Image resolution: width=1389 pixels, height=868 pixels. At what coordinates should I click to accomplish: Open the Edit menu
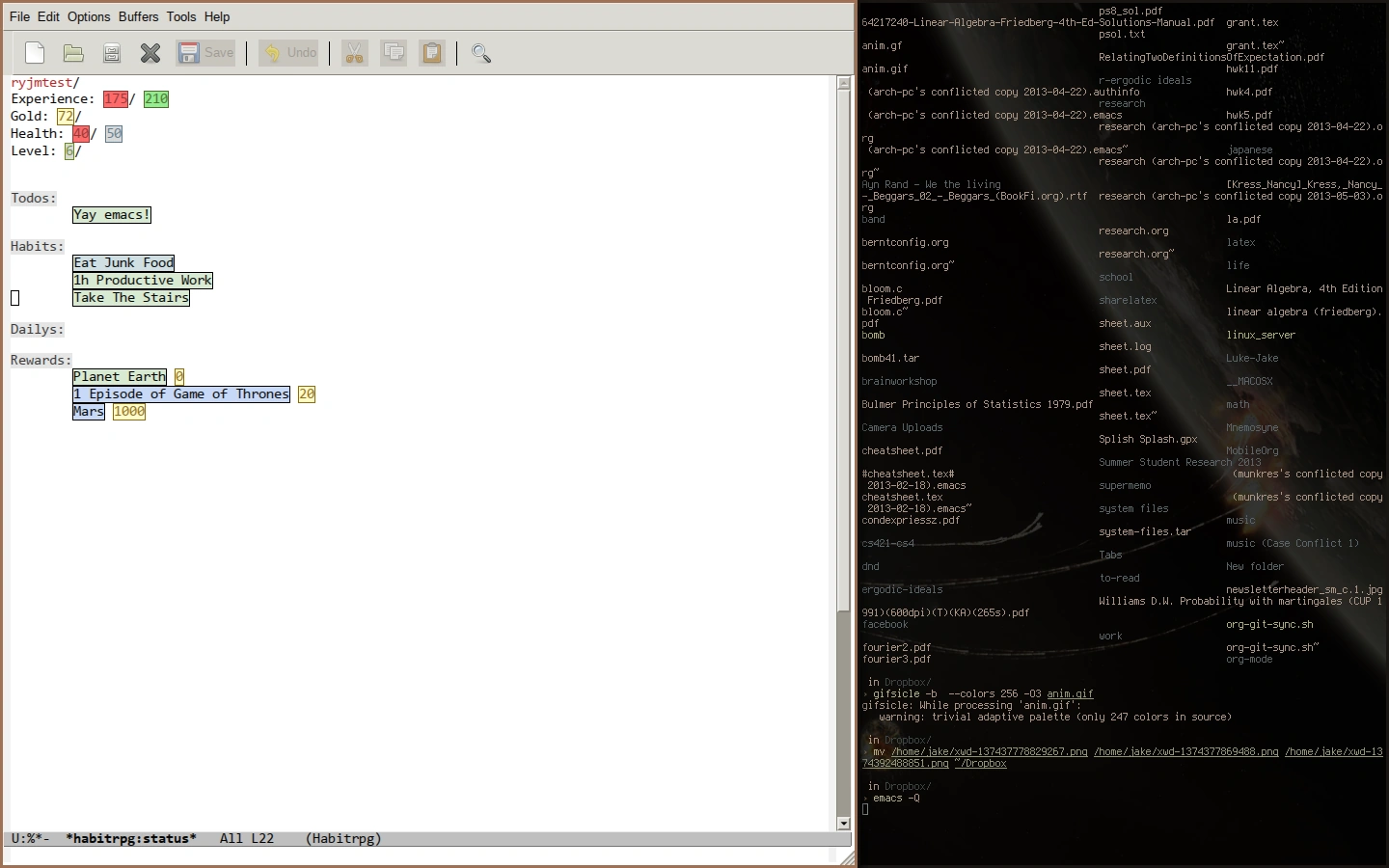coord(49,16)
